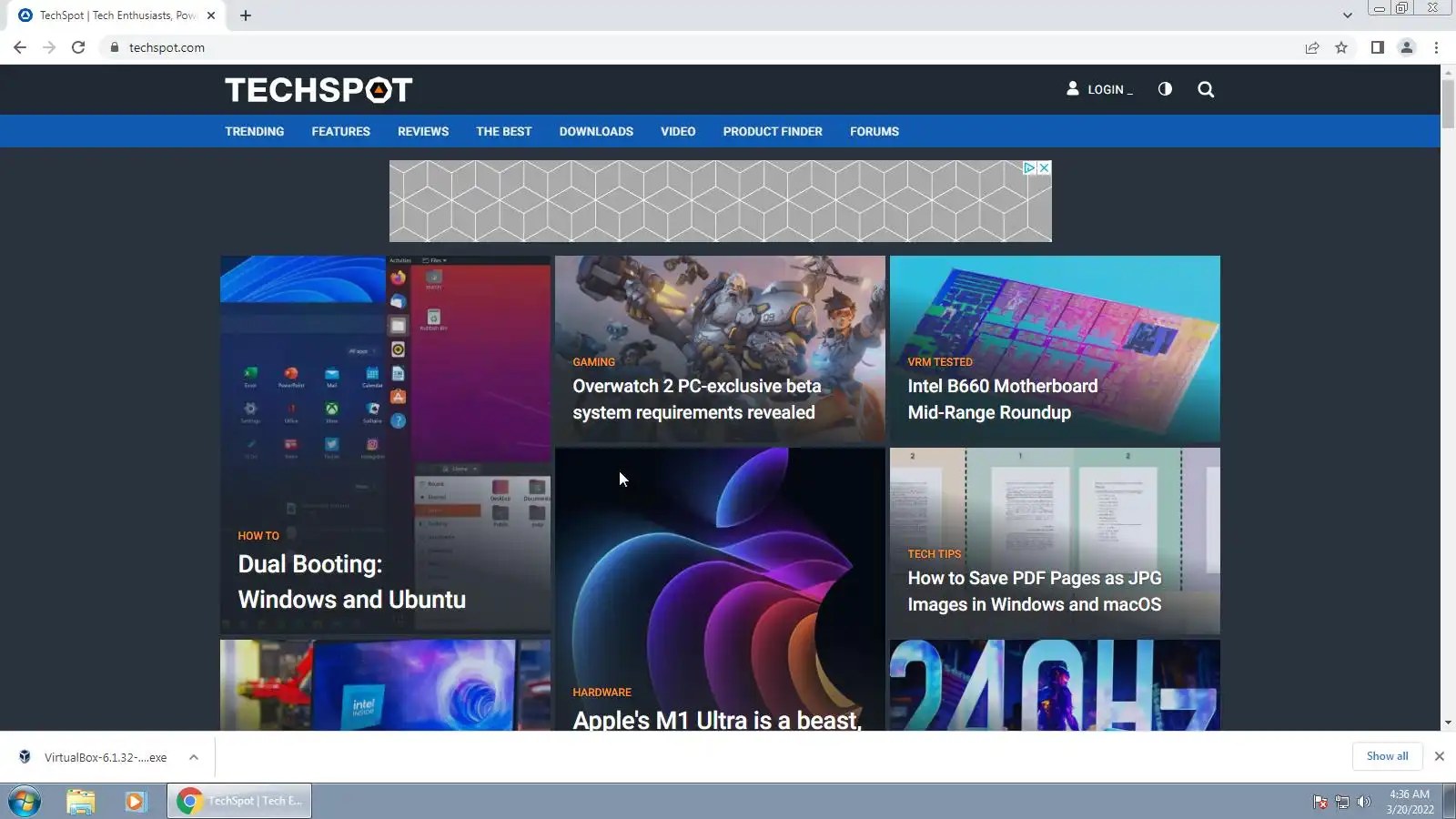Open the FEATURES section
Image resolution: width=1456 pixels, height=819 pixels.
point(341,131)
